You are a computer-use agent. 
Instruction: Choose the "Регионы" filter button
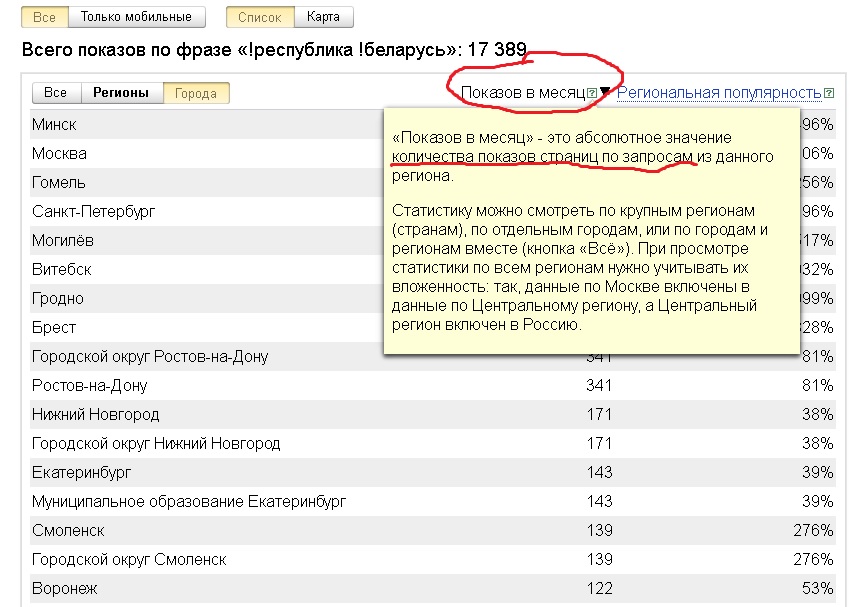(121, 93)
